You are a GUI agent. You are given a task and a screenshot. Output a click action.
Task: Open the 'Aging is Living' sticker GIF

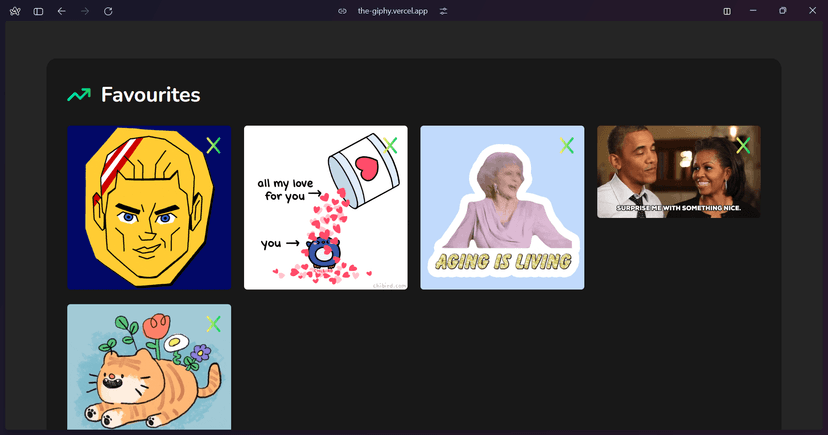pos(502,207)
